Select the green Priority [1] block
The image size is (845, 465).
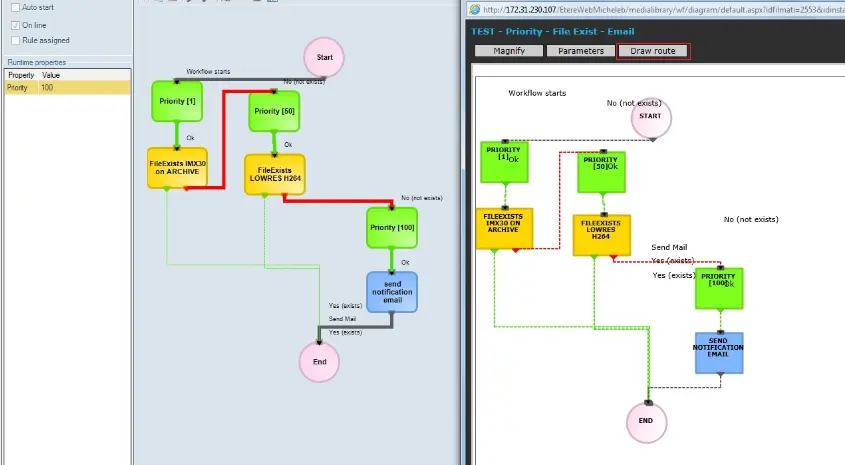pos(177,102)
